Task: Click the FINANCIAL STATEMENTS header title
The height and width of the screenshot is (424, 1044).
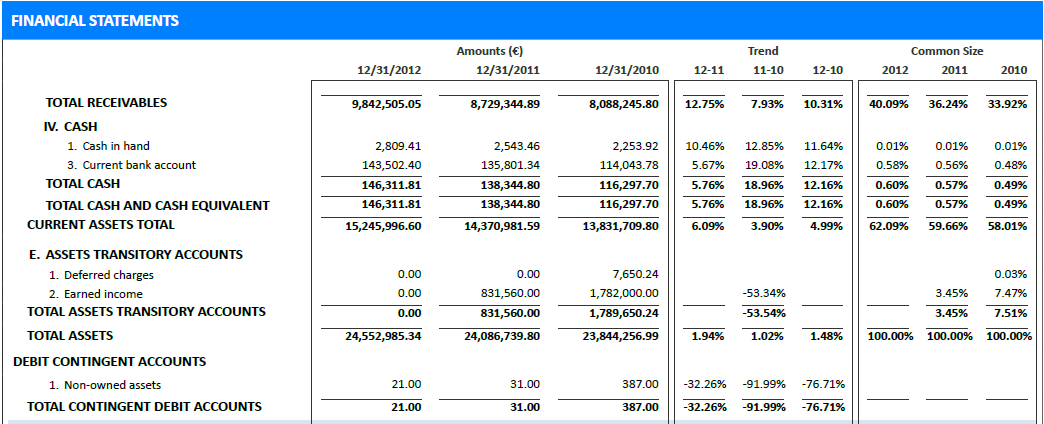Action: click(x=95, y=20)
